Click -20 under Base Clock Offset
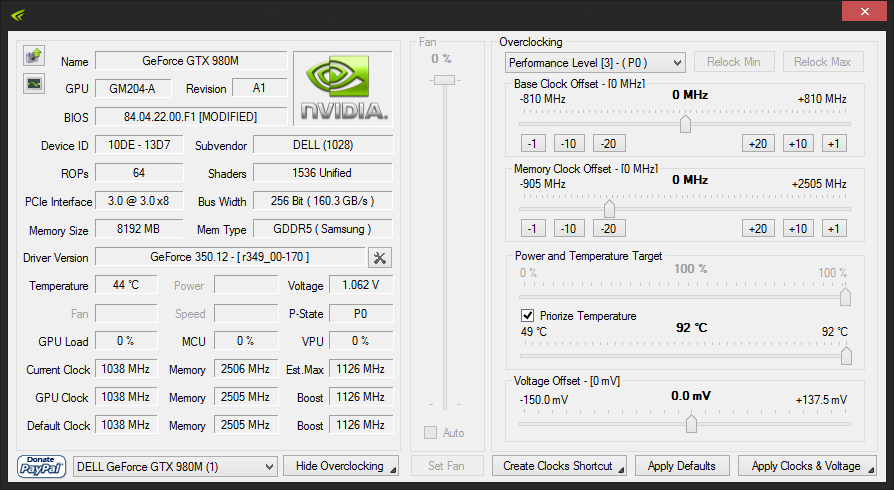Image resolution: width=894 pixels, height=490 pixels. [609, 144]
